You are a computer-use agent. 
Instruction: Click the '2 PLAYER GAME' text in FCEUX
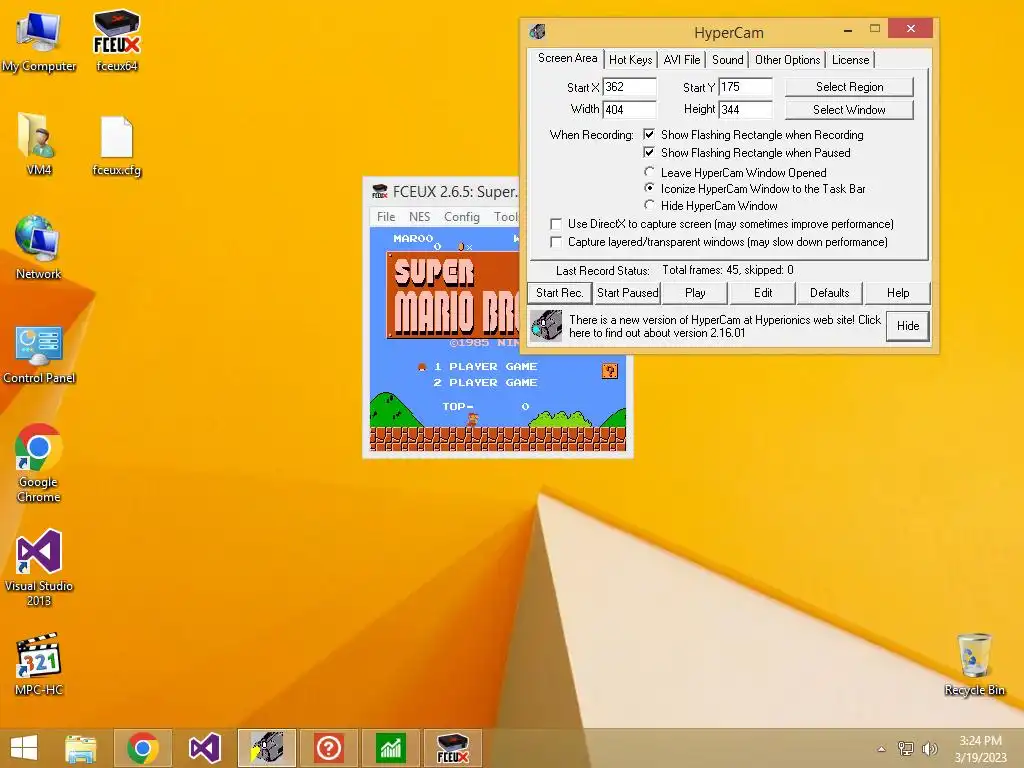point(485,383)
